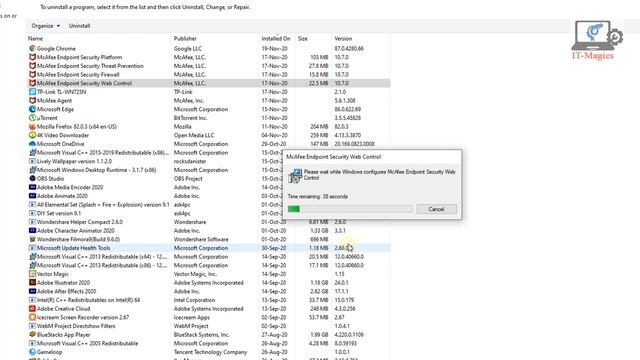Select Microsoft Visual C++ 2015-2019 Redistributable entry
The width and height of the screenshot is (640, 360).
tap(102, 153)
